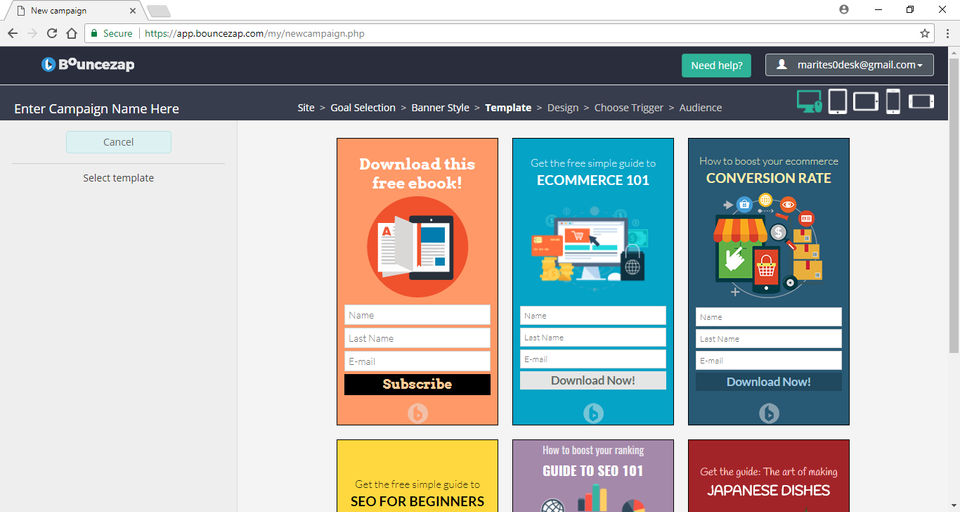The image size is (960, 512).
Task: Go to browser home page icon
Action: coord(72,34)
